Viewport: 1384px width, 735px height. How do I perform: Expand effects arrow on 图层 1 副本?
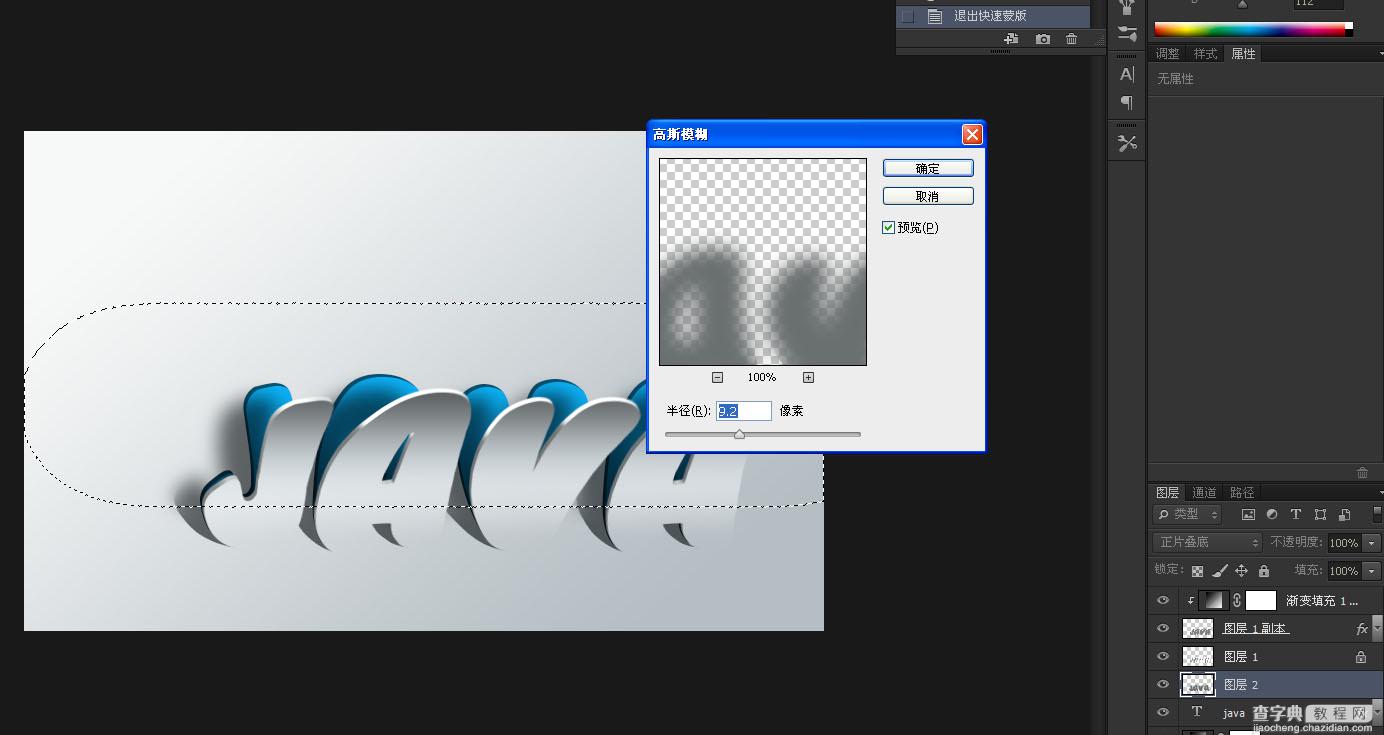[1377, 628]
